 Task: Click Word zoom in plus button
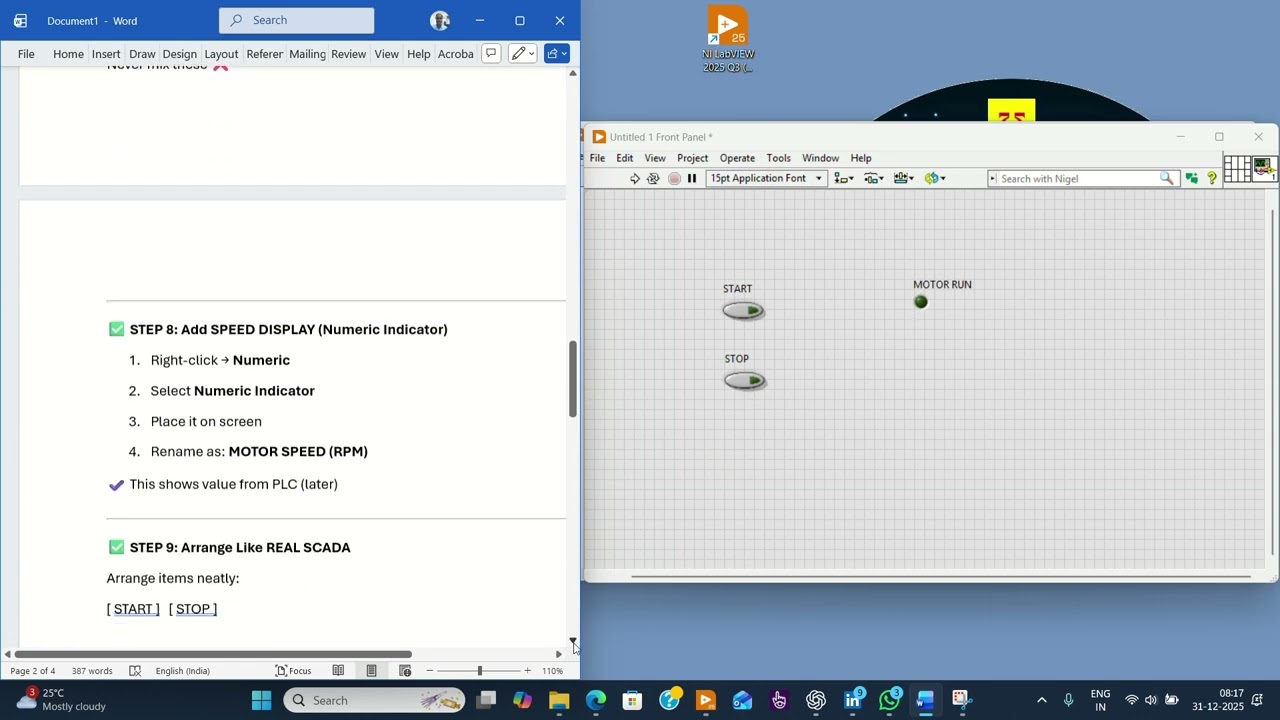(527, 671)
